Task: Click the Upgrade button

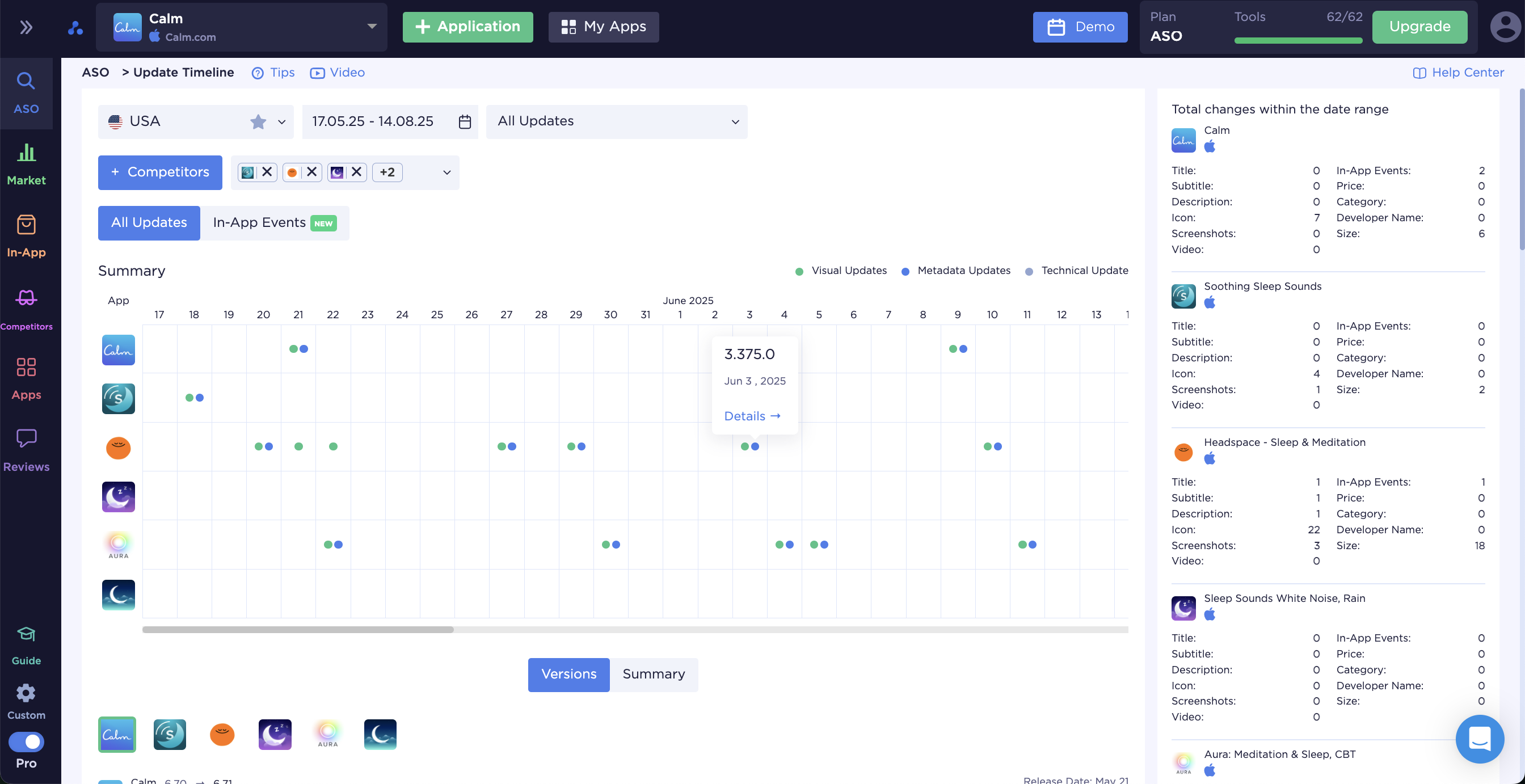Action: 1419,27
